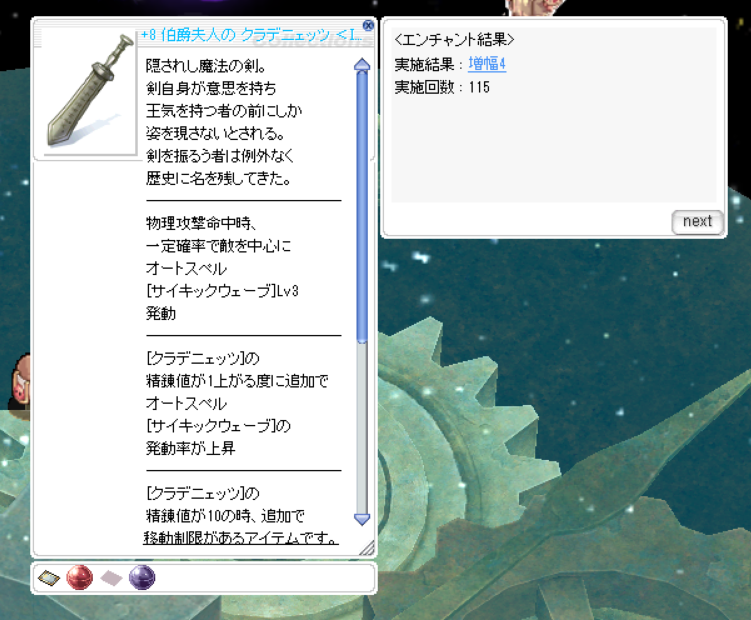Click the +8 伯爵夫人の クラデニェッツ title

tap(250, 34)
